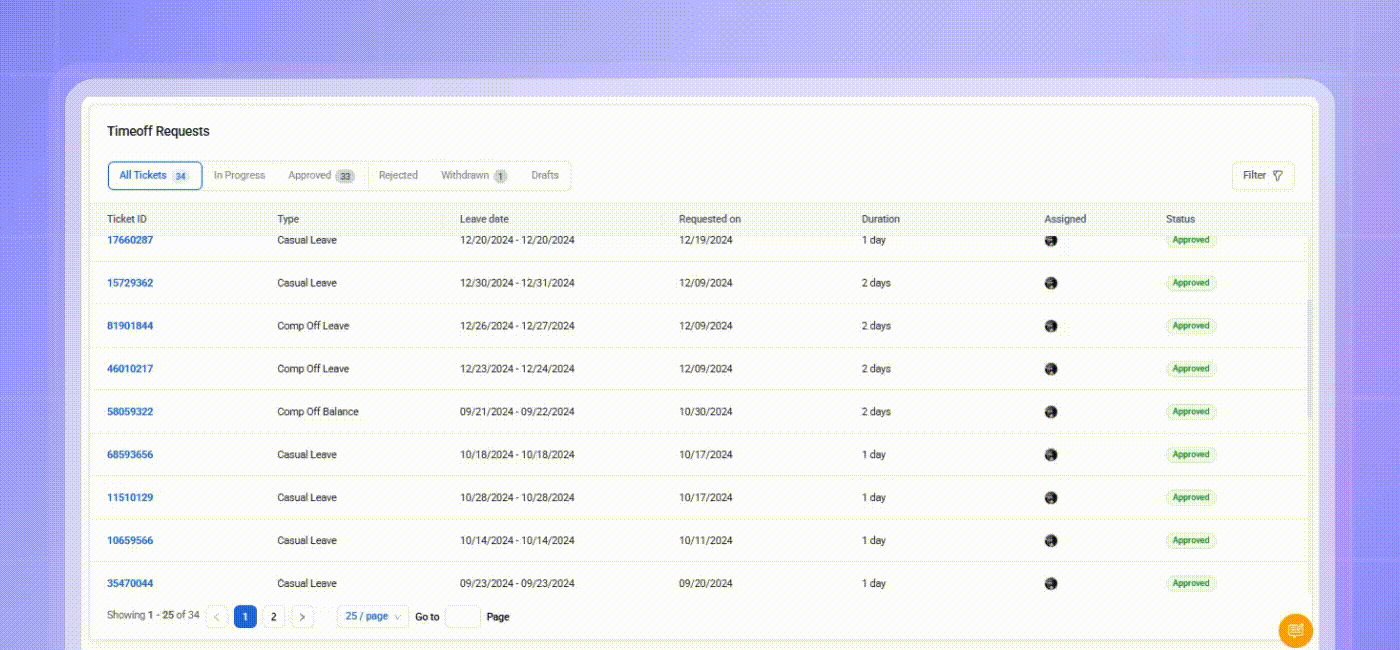Click assignee avatar for ticket 15729362

(x=1051, y=283)
